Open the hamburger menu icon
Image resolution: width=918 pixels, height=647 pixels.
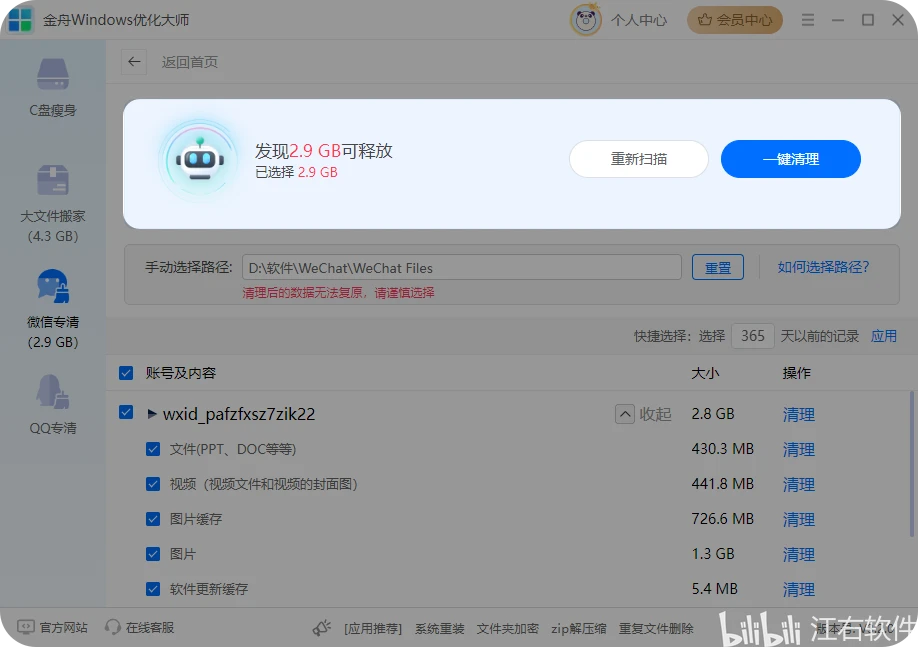pos(808,20)
